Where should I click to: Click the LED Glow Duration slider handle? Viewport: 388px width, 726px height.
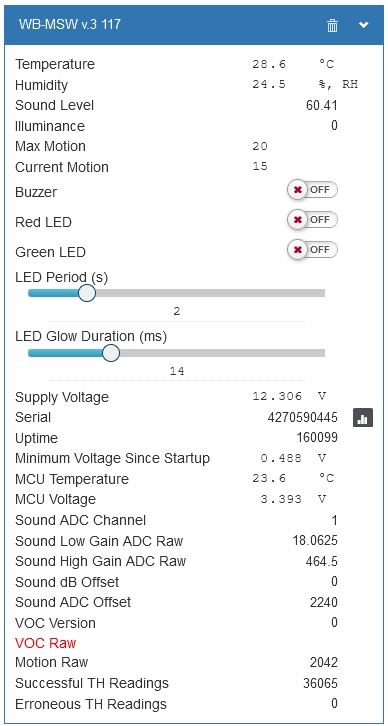[111, 353]
